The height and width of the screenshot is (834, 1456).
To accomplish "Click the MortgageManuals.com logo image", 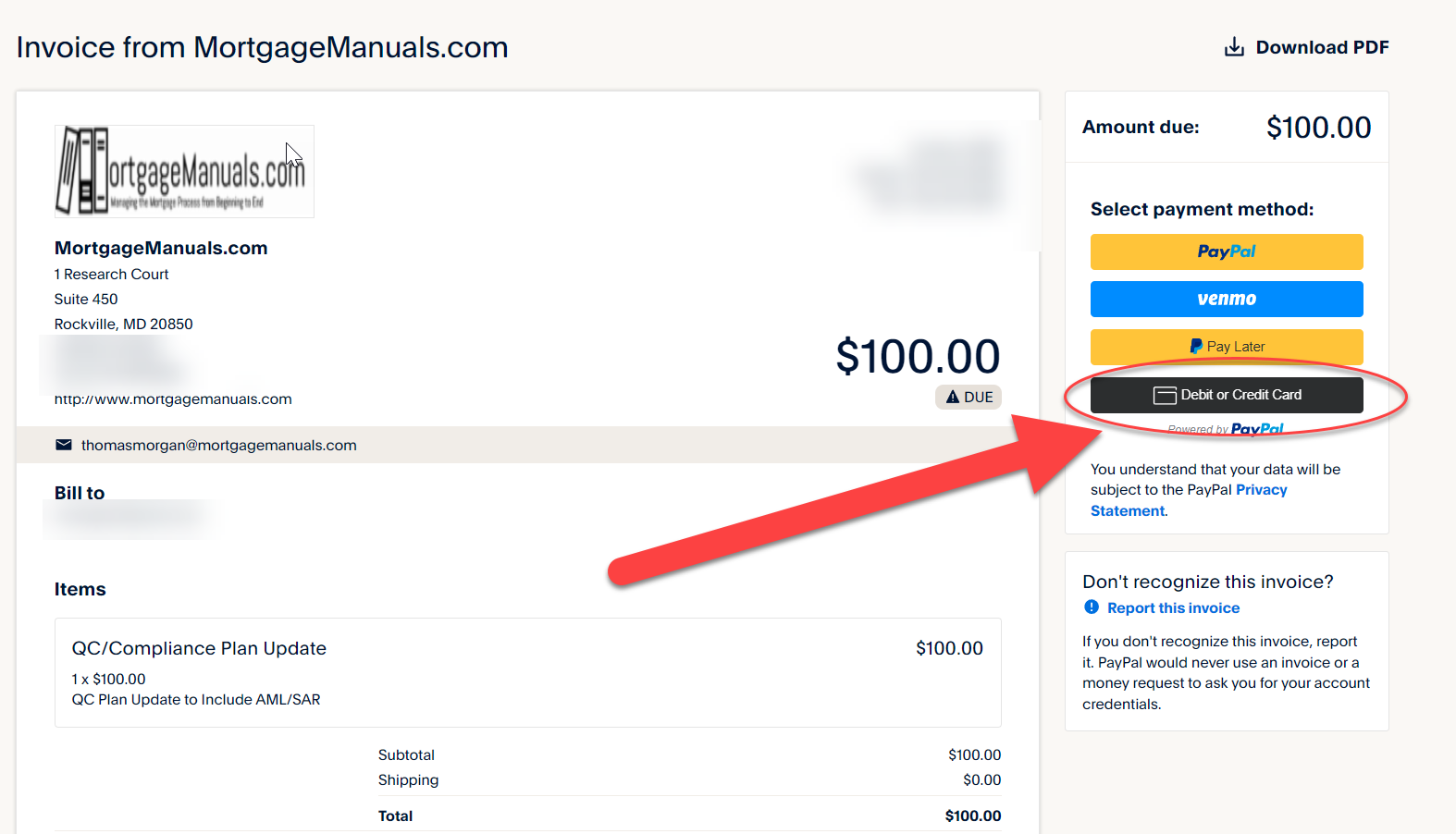I will (x=184, y=172).
